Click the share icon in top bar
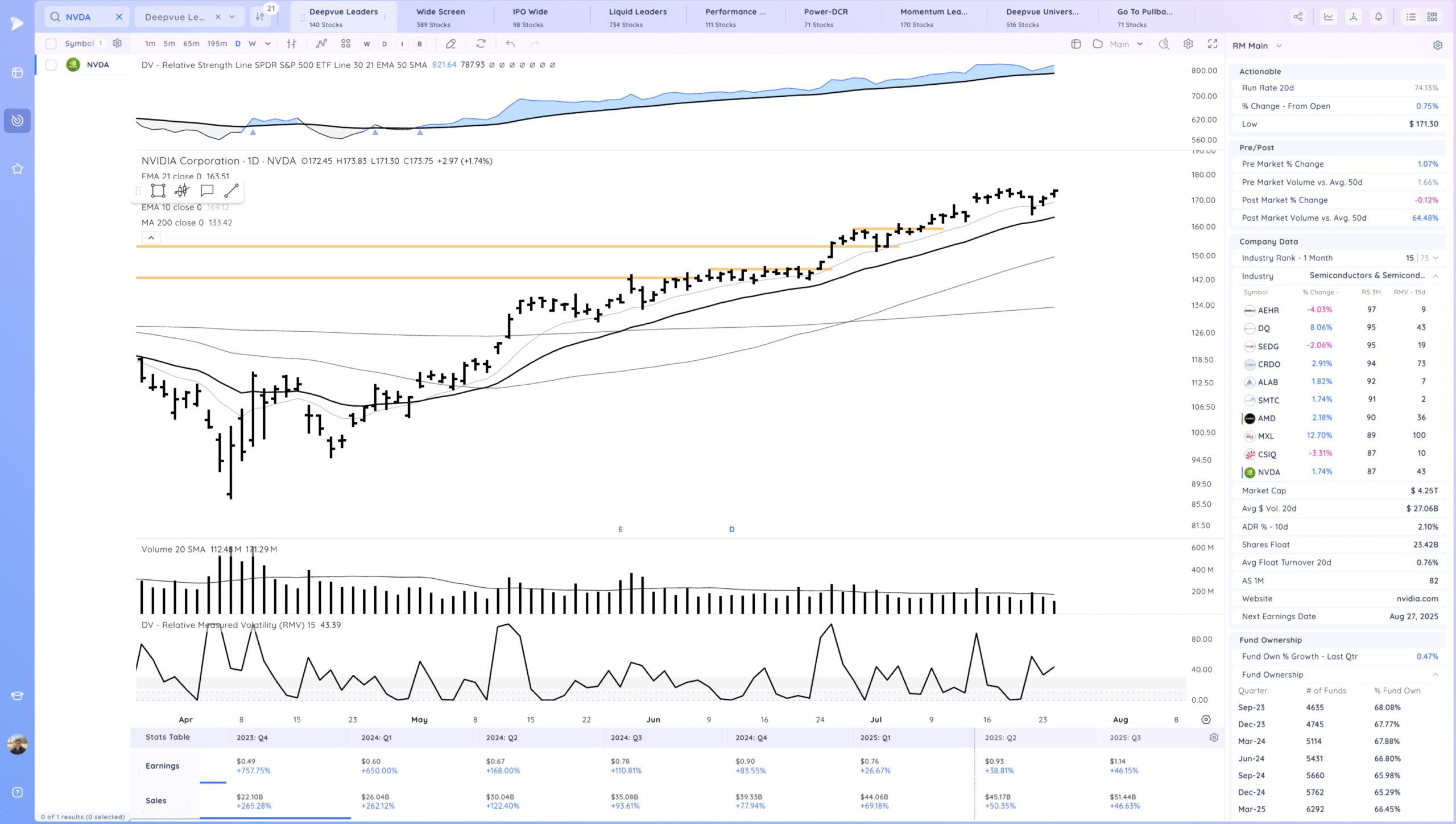Screen dimensions: 1456x824 pos(1298,17)
